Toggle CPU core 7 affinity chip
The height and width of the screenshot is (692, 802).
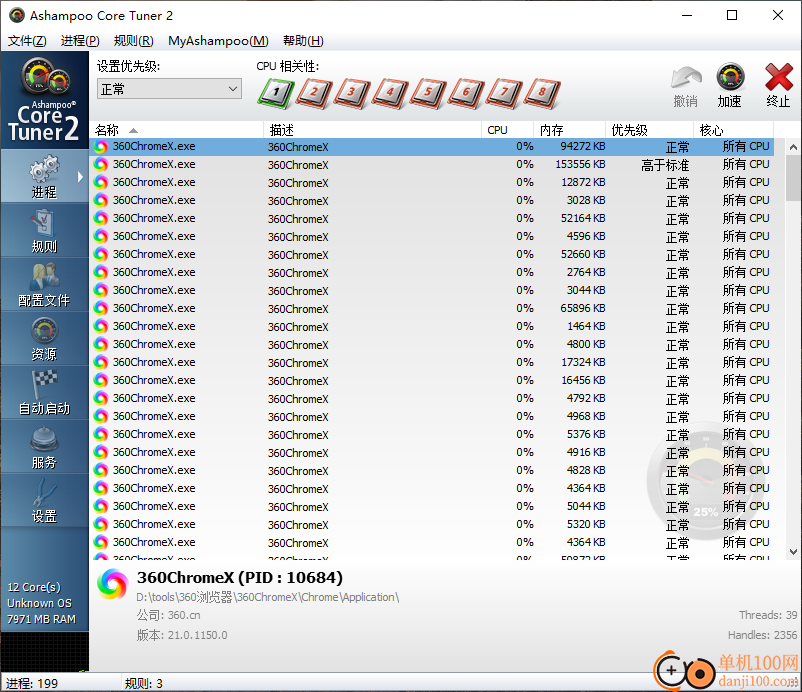504,93
